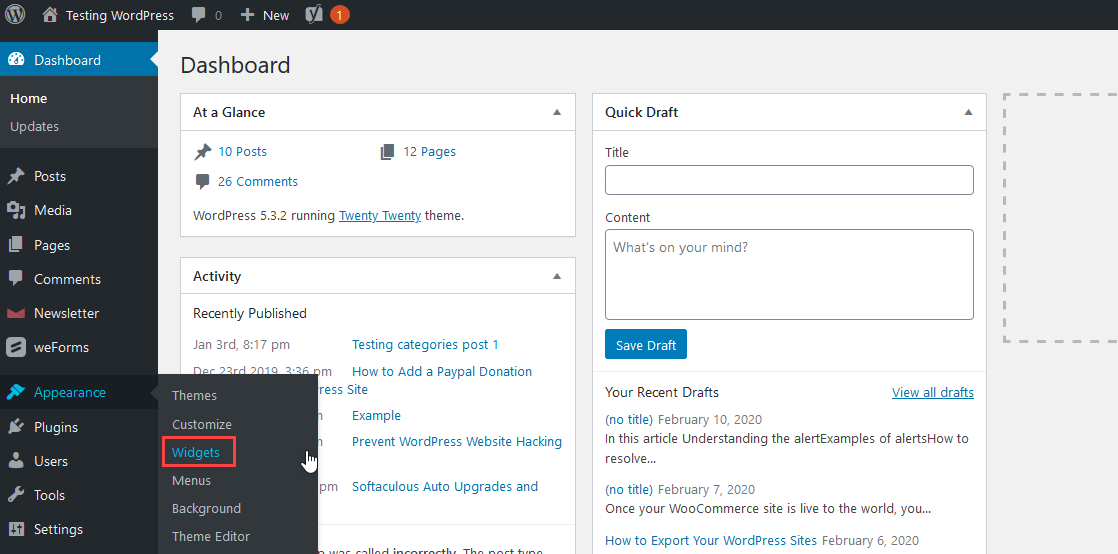Open Widgets from Appearance submenu
The width and height of the screenshot is (1118, 554).
[196, 452]
